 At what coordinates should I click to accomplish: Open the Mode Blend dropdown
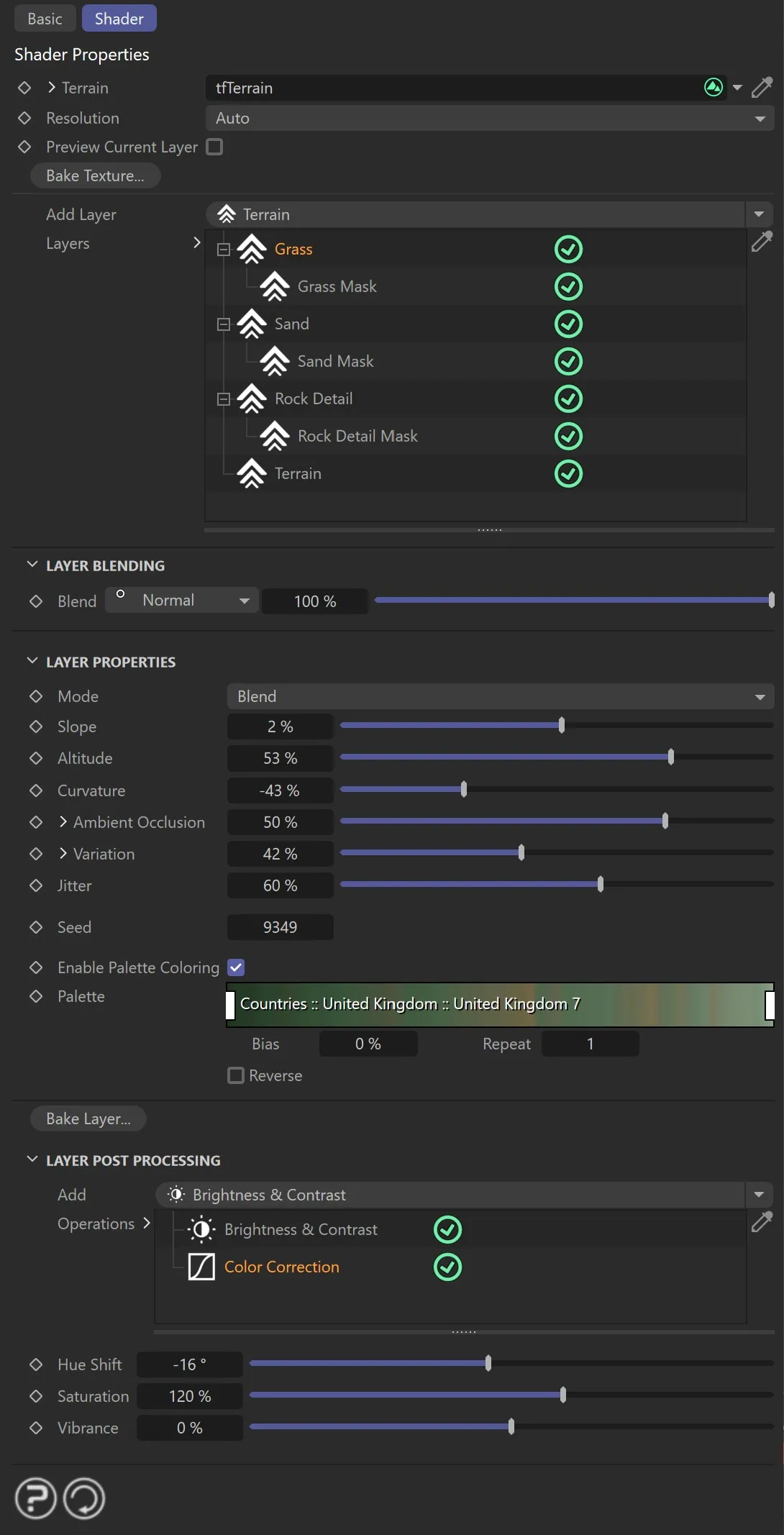(501, 696)
